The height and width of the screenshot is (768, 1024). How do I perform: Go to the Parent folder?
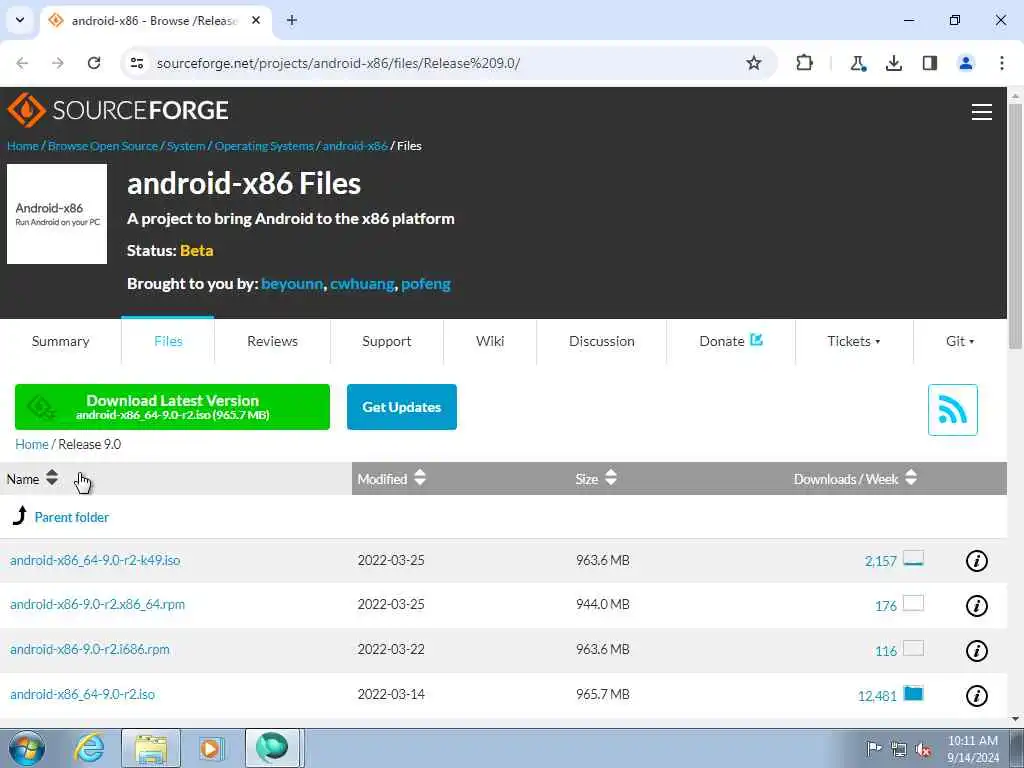click(x=72, y=517)
